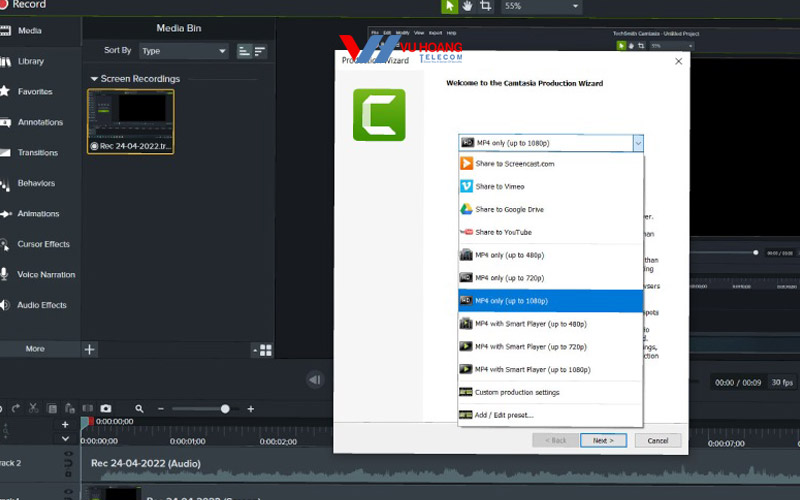Choose Add / Edit preset...
The height and width of the screenshot is (500, 800).
click(x=551, y=415)
